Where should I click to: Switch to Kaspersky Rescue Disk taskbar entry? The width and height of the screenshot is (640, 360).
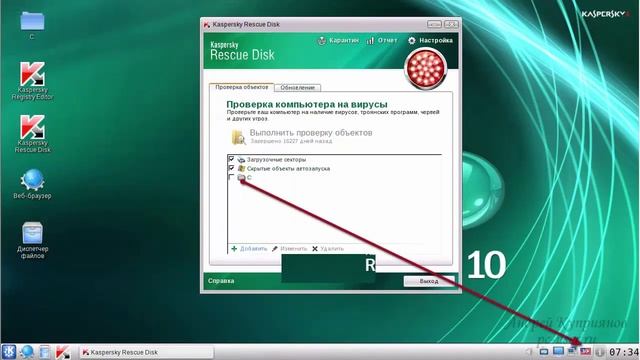coord(146,352)
